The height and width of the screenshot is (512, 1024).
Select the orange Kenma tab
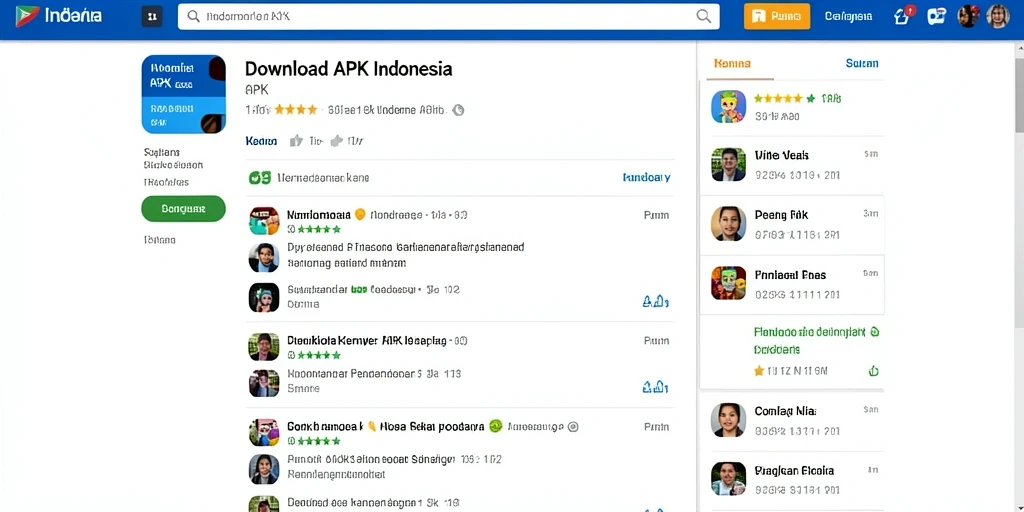point(732,63)
